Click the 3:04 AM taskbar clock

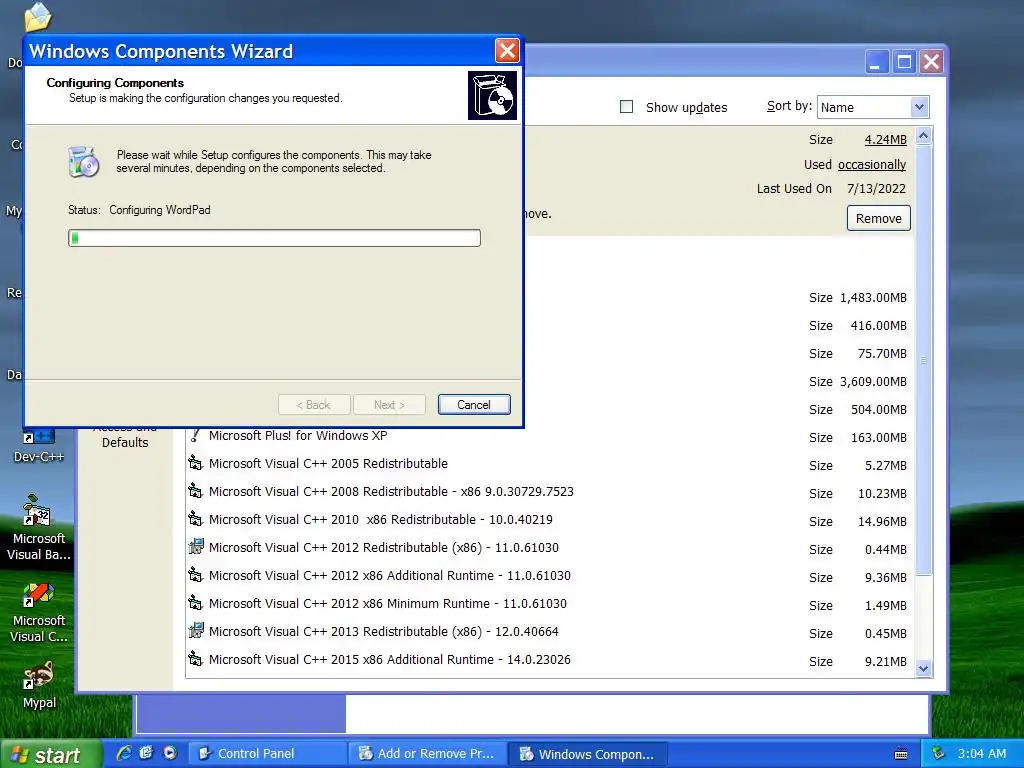982,754
